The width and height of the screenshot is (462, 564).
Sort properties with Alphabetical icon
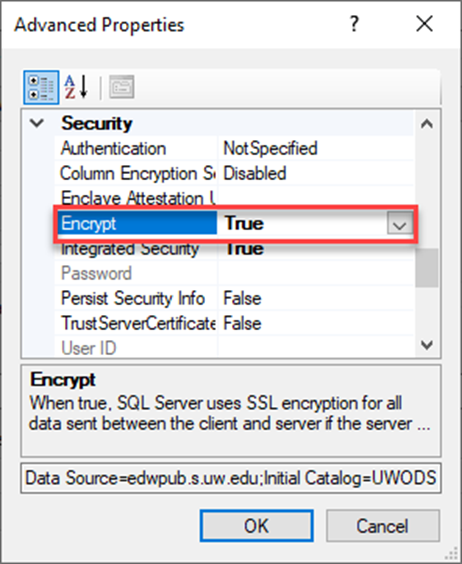(76, 87)
